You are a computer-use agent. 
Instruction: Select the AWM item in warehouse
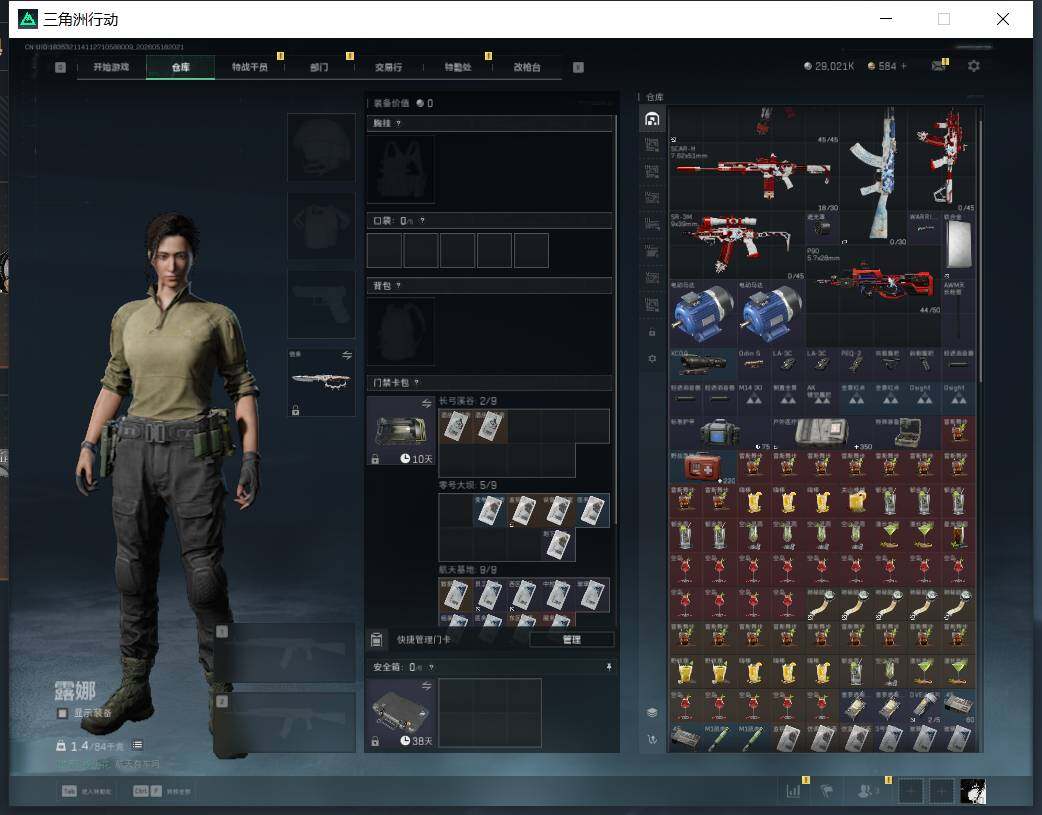[958, 314]
